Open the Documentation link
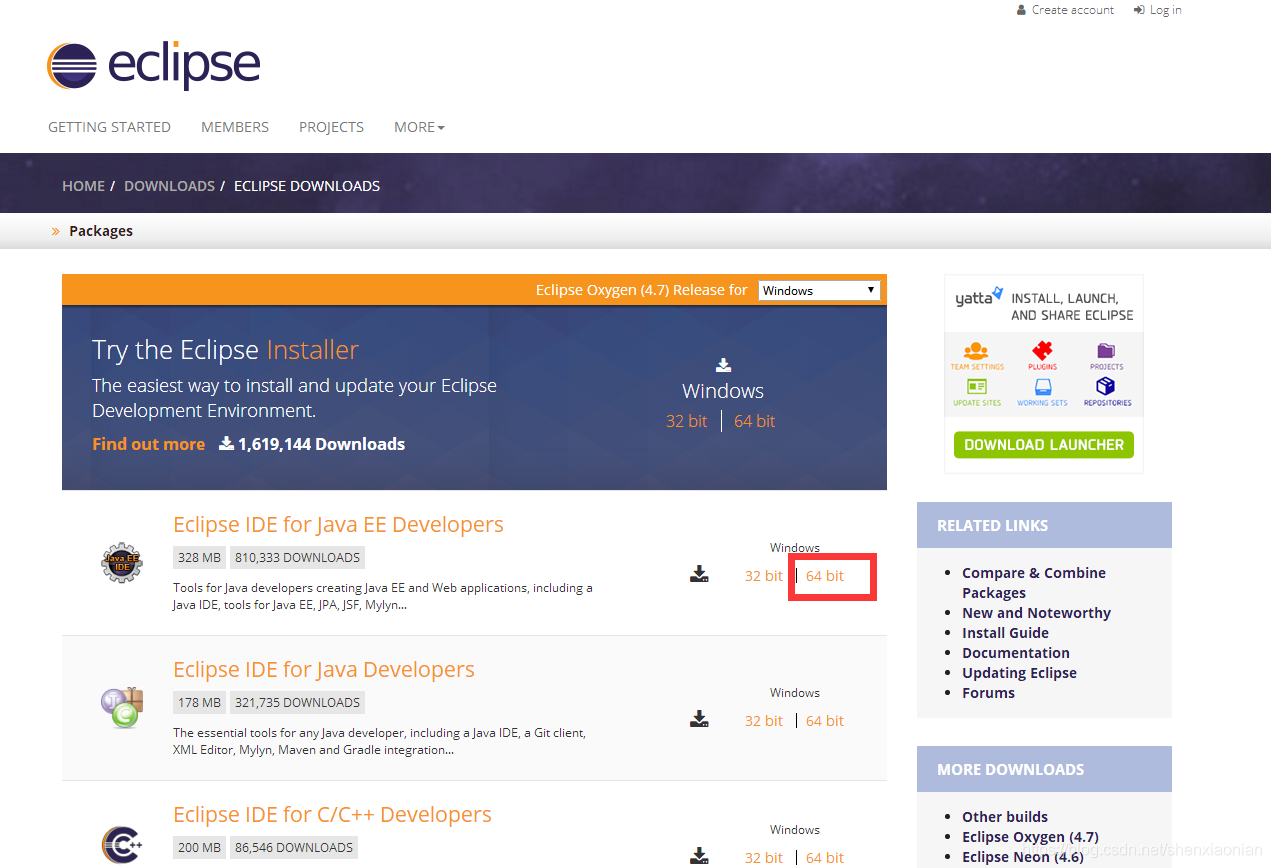The height and width of the screenshot is (868, 1271). pos(1016,653)
